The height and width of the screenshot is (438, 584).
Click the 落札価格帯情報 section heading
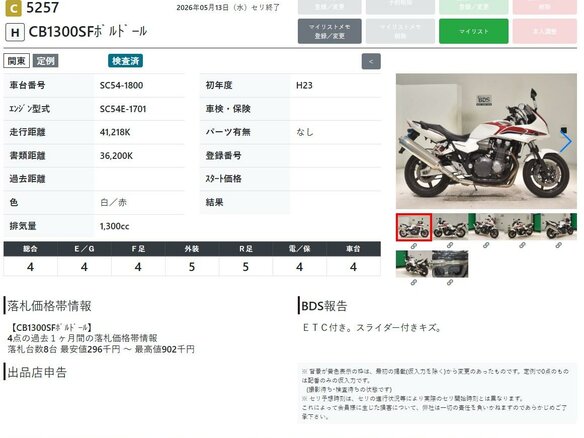point(49,306)
